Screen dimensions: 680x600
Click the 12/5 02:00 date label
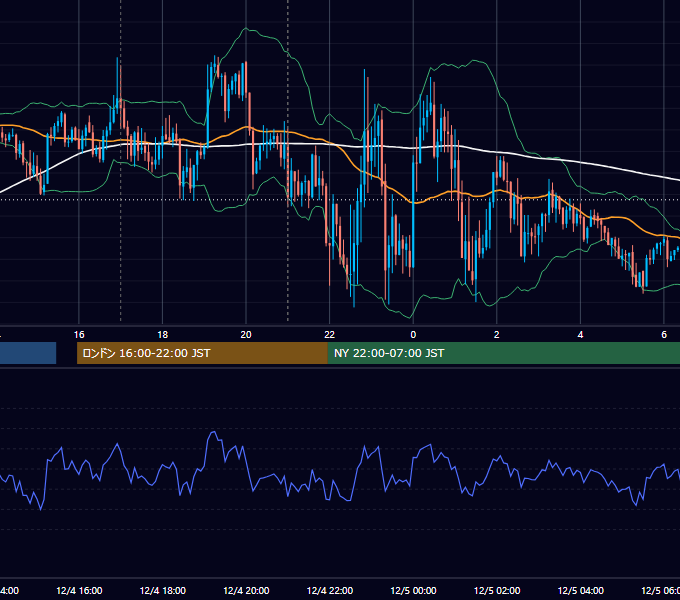point(497,591)
